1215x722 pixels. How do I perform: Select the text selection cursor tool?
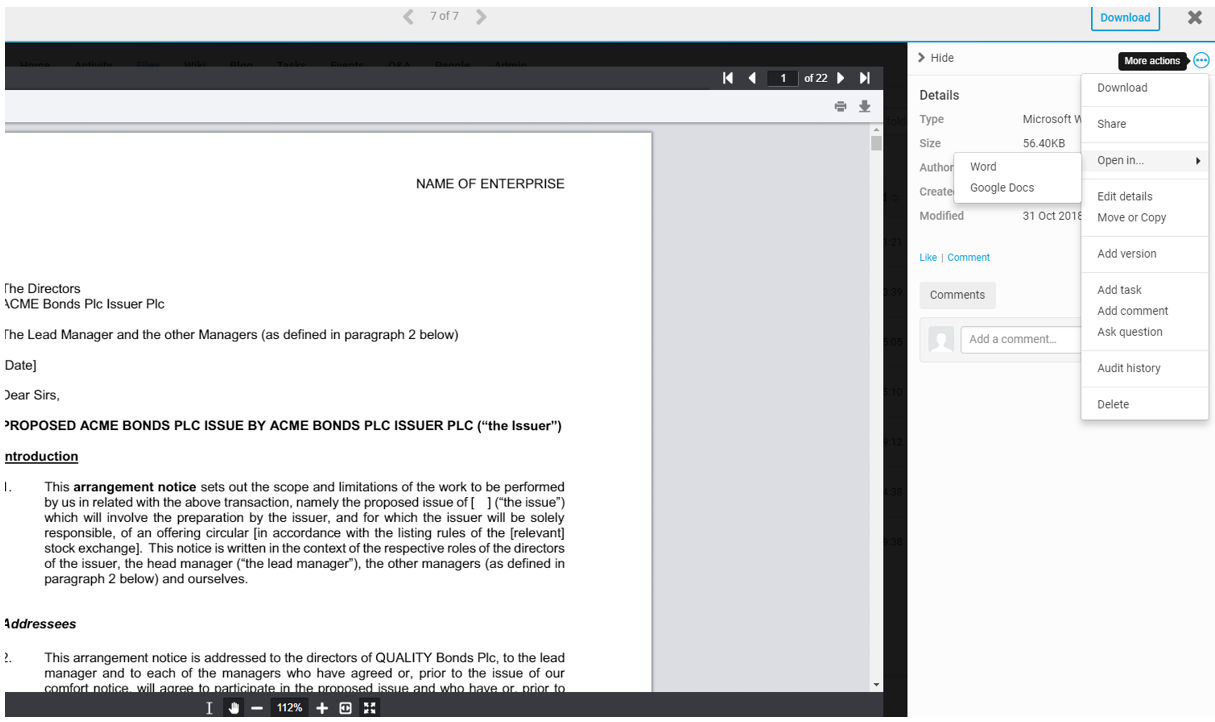(x=209, y=708)
